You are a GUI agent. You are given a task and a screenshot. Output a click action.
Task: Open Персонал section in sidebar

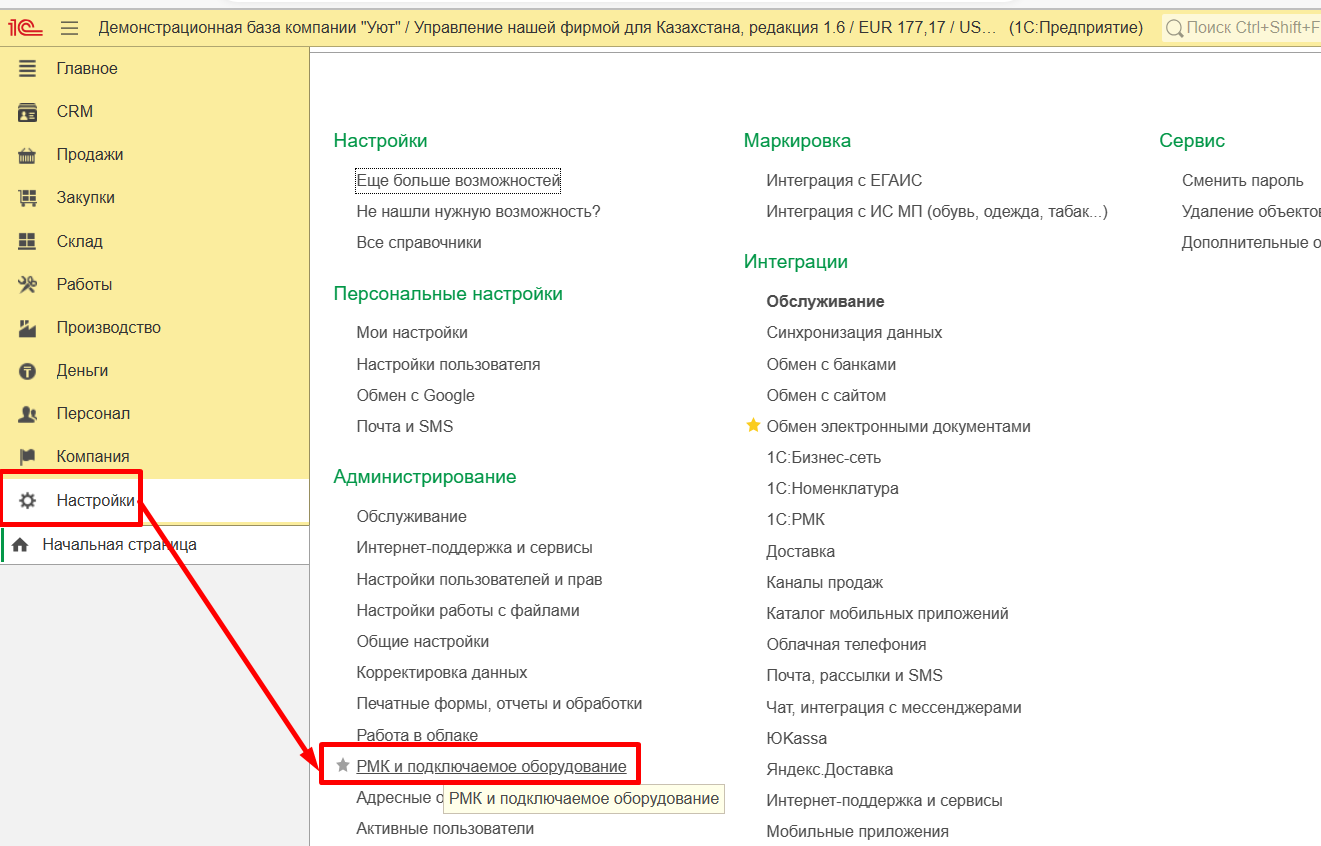[x=93, y=413]
